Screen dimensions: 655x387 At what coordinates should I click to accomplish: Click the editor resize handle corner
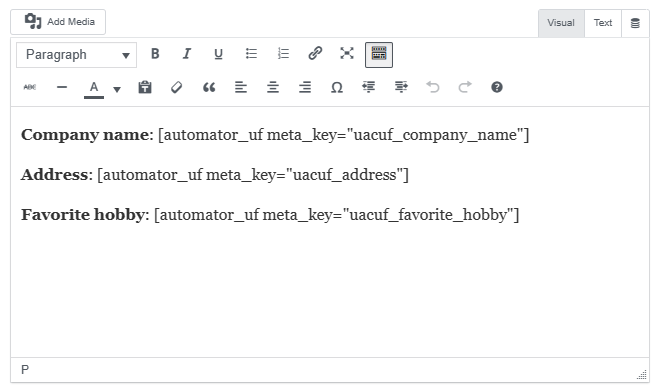pos(642,374)
